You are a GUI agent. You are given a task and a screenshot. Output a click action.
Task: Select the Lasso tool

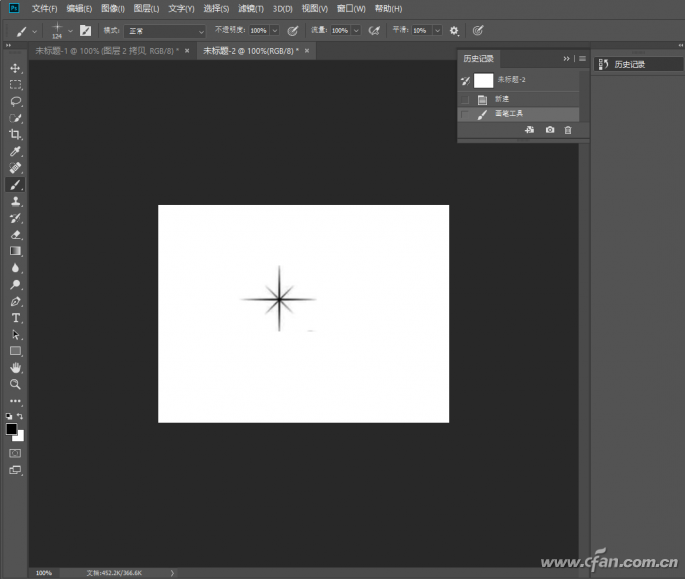click(15, 101)
